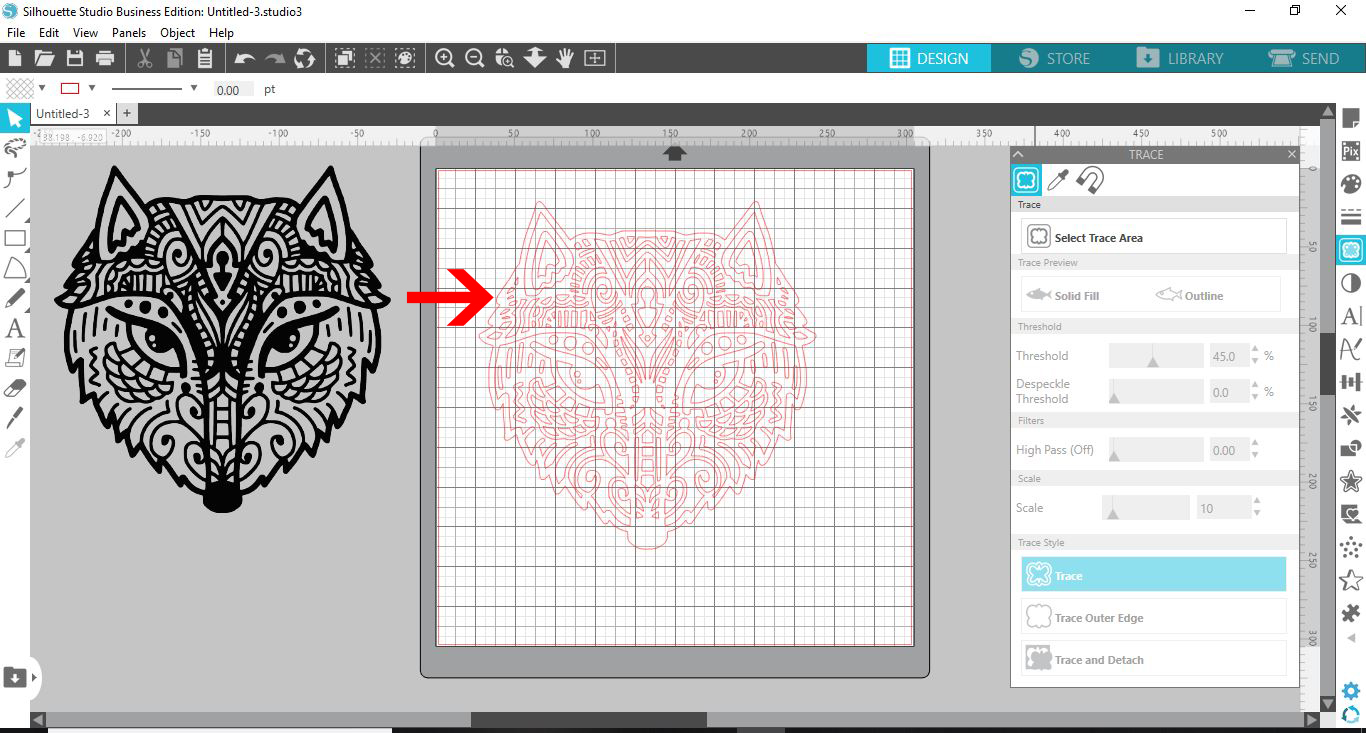The width and height of the screenshot is (1366, 733).
Task: Select the Untitled-3 document tab
Action: [62, 114]
